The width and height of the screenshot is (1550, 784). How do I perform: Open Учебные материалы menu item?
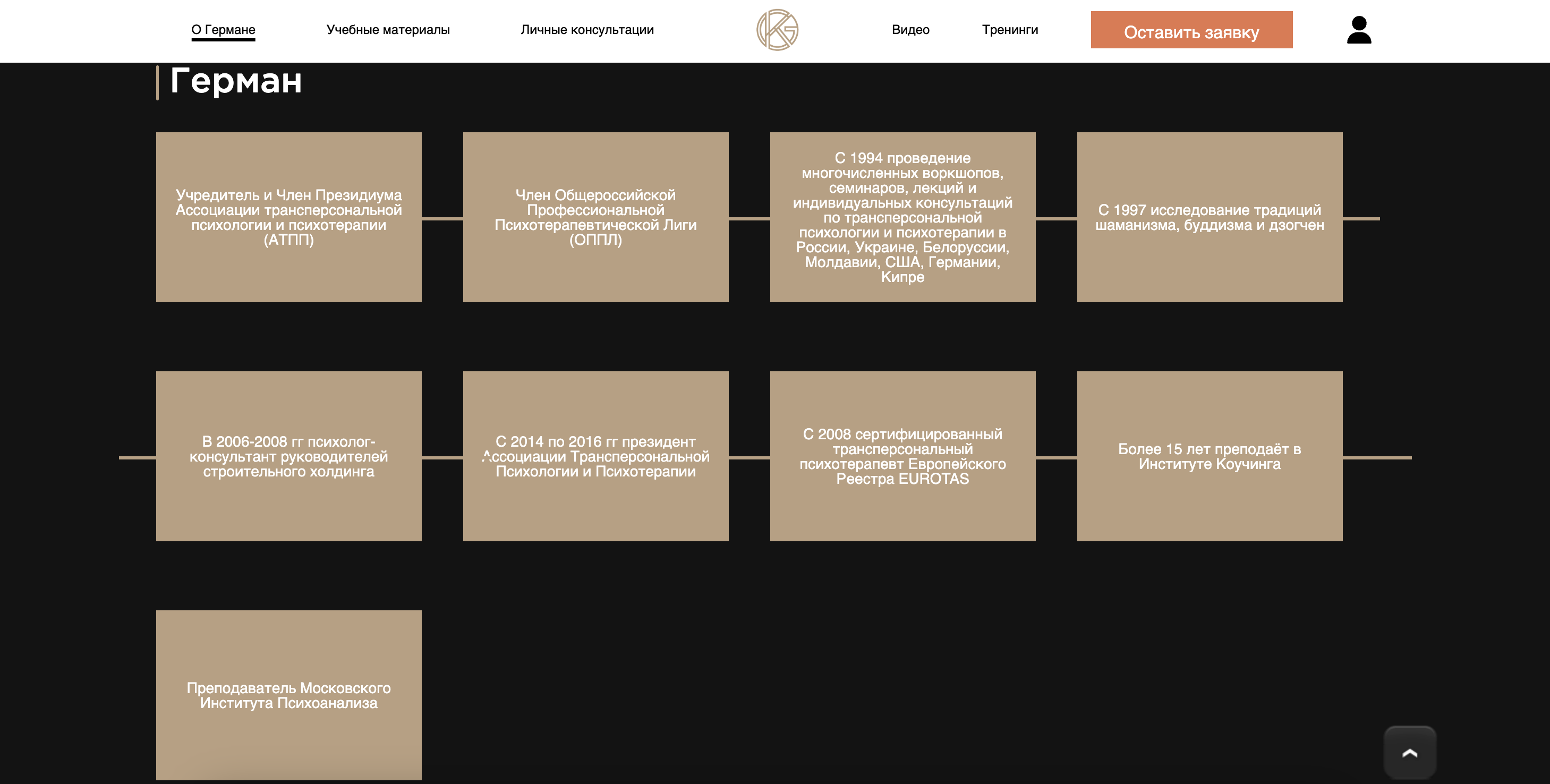click(388, 30)
